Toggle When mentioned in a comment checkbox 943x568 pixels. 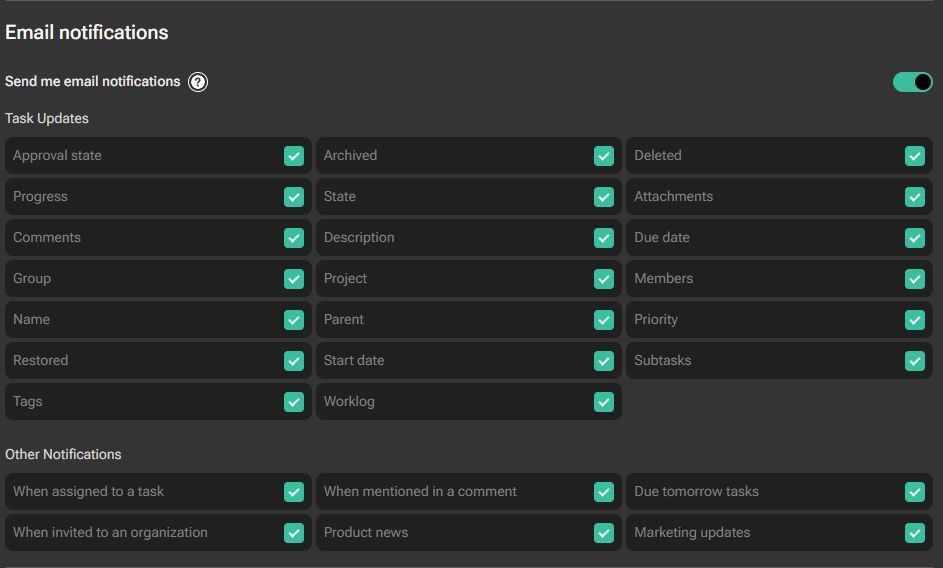tap(604, 492)
